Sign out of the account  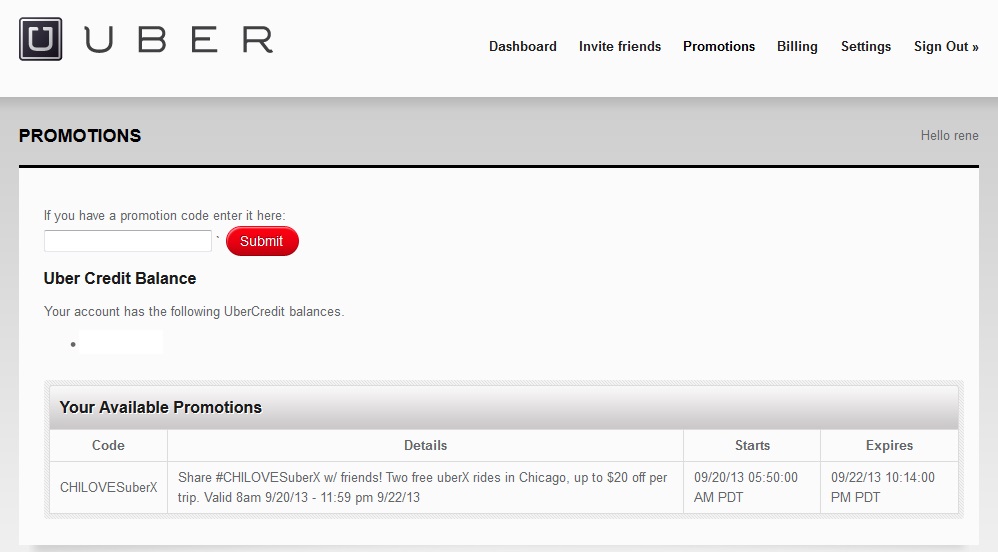(x=945, y=46)
